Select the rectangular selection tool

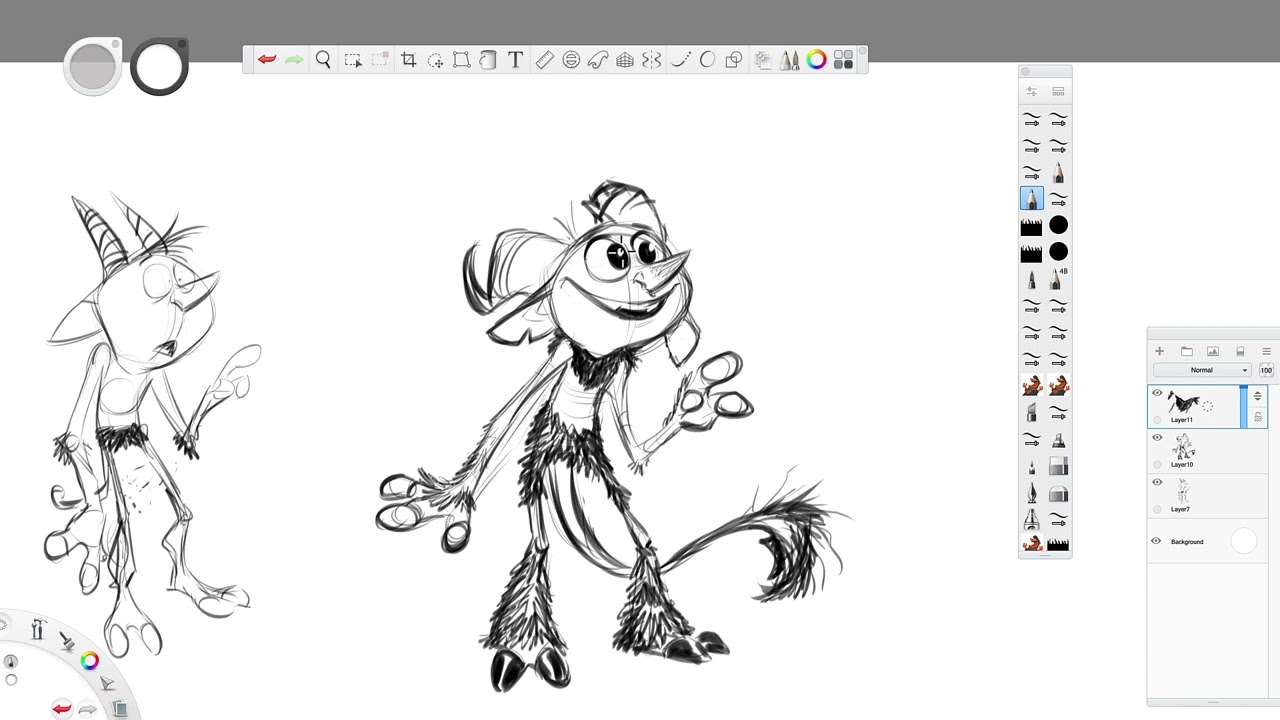pos(352,60)
